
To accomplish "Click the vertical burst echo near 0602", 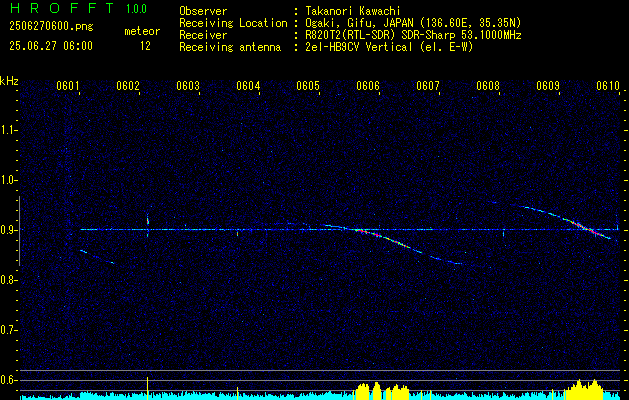I will tap(148, 225).
